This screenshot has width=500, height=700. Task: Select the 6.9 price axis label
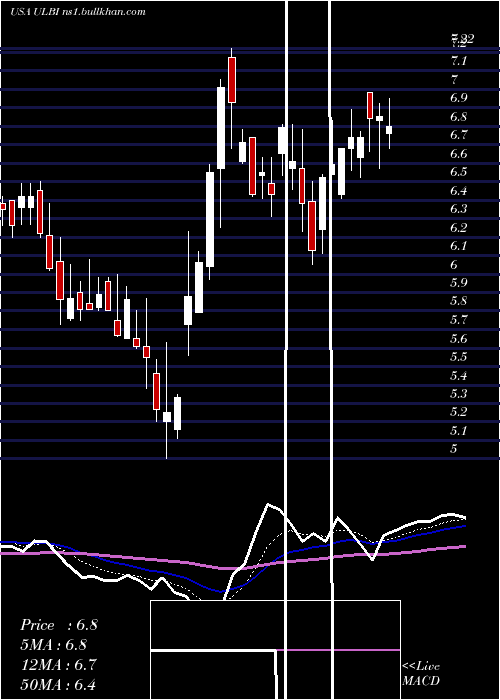pyautogui.click(x=459, y=98)
